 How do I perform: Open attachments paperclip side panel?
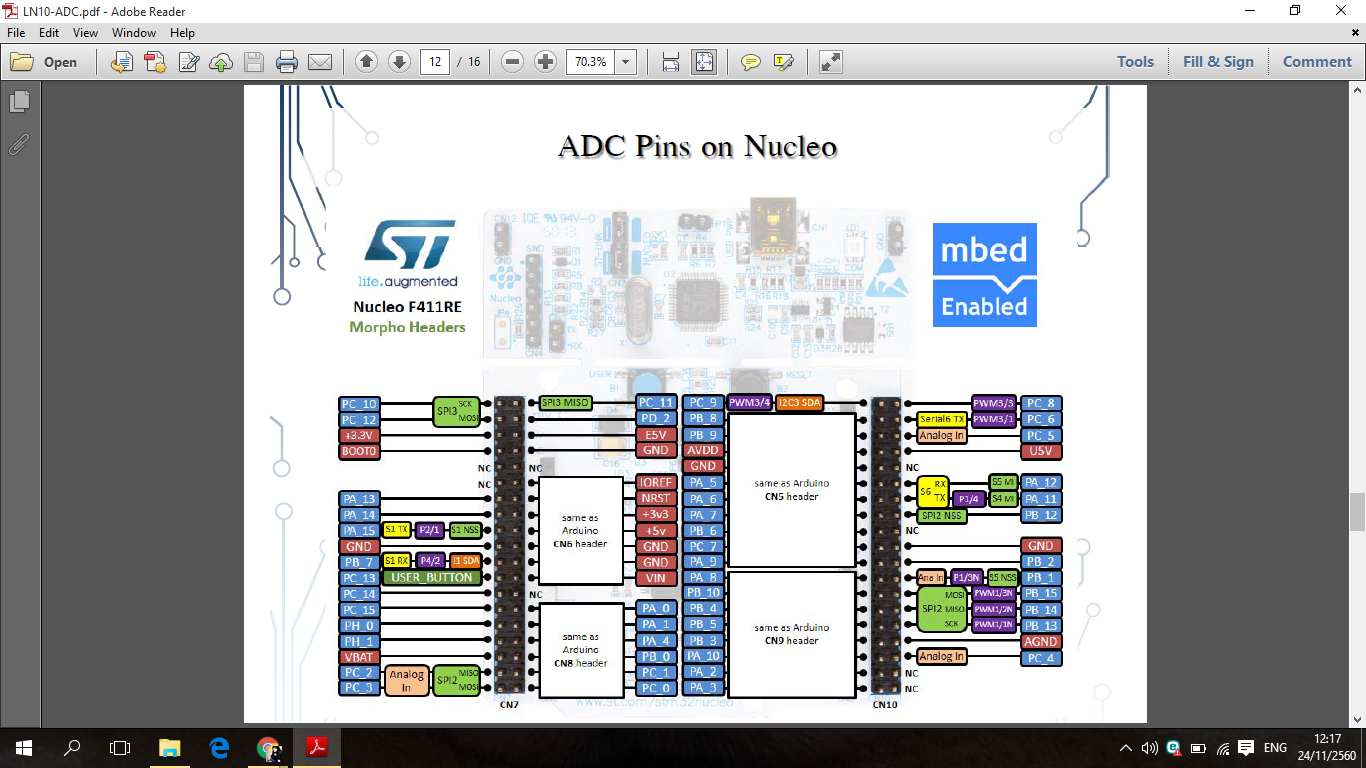pos(19,144)
